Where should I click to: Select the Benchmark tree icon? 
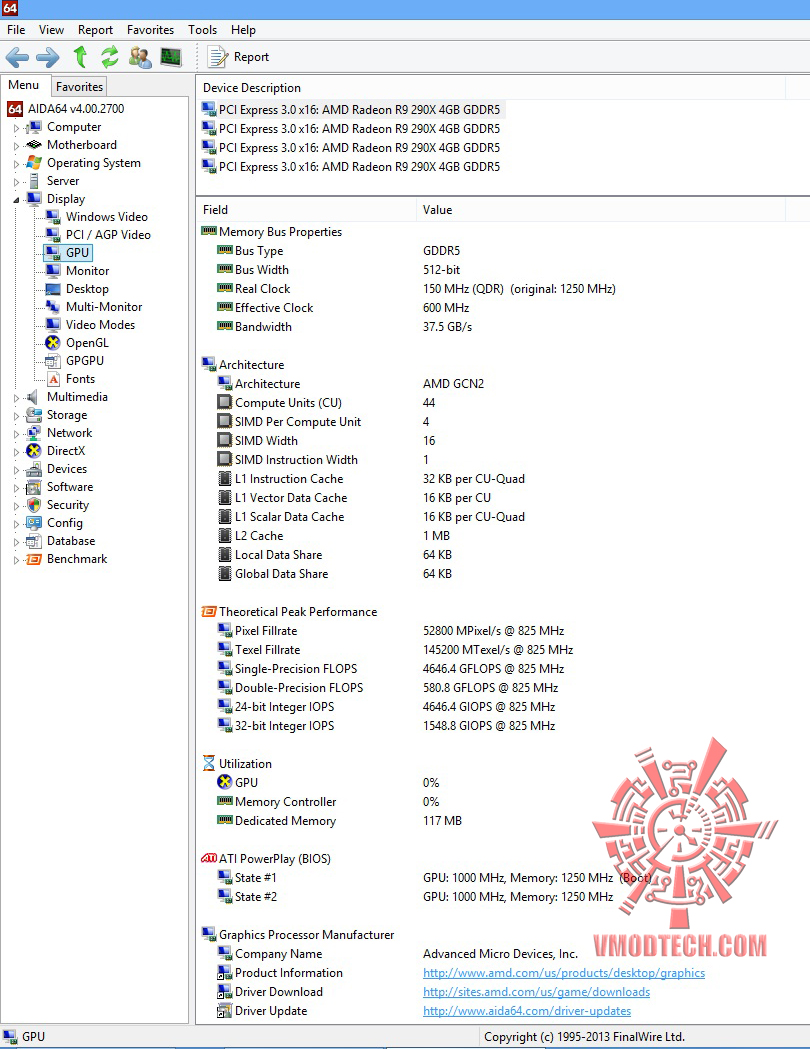tap(33, 559)
